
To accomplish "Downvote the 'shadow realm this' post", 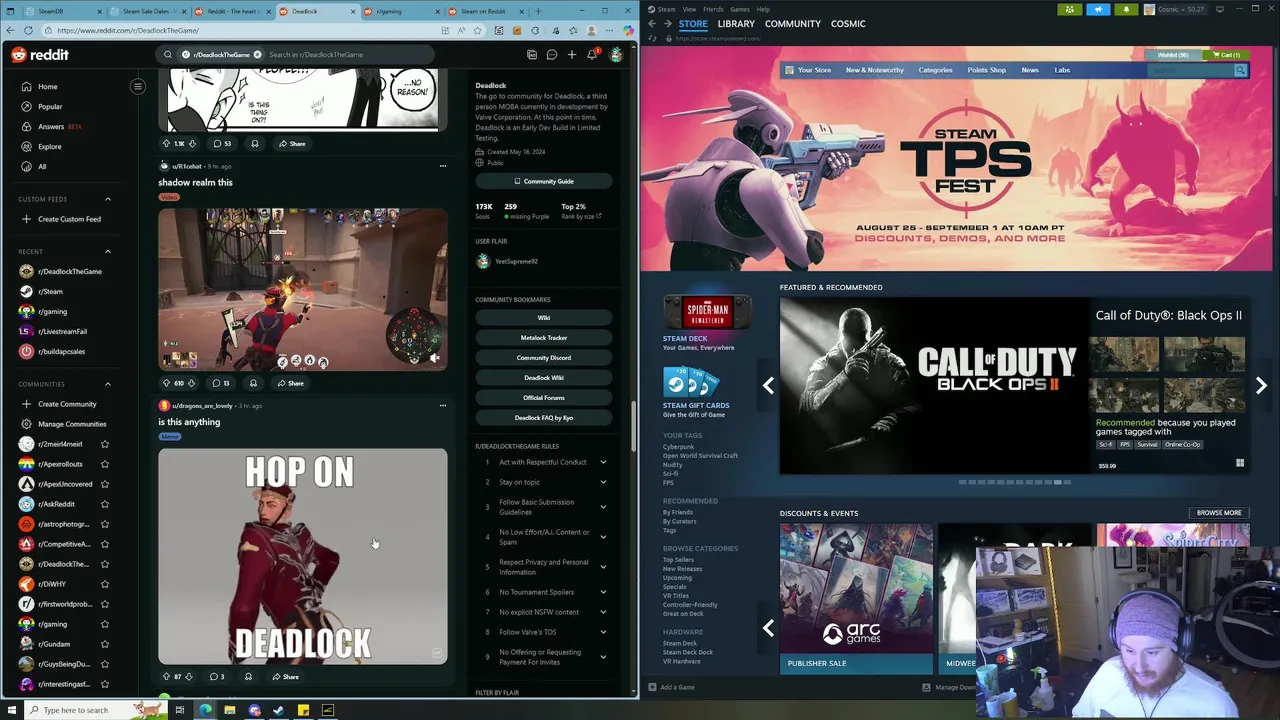I will [192, 383].
